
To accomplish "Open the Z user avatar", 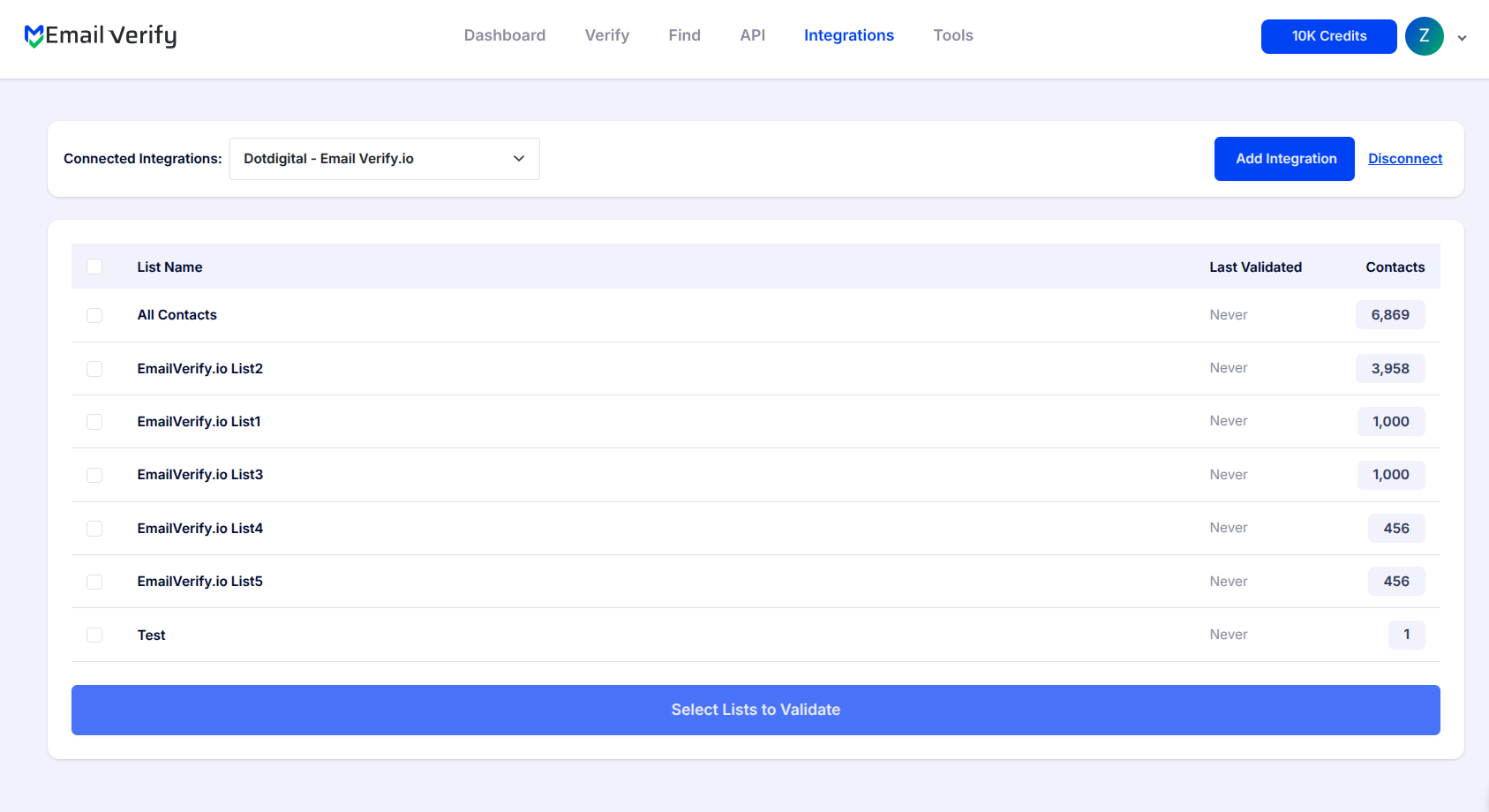I will tap(1424, 36).
